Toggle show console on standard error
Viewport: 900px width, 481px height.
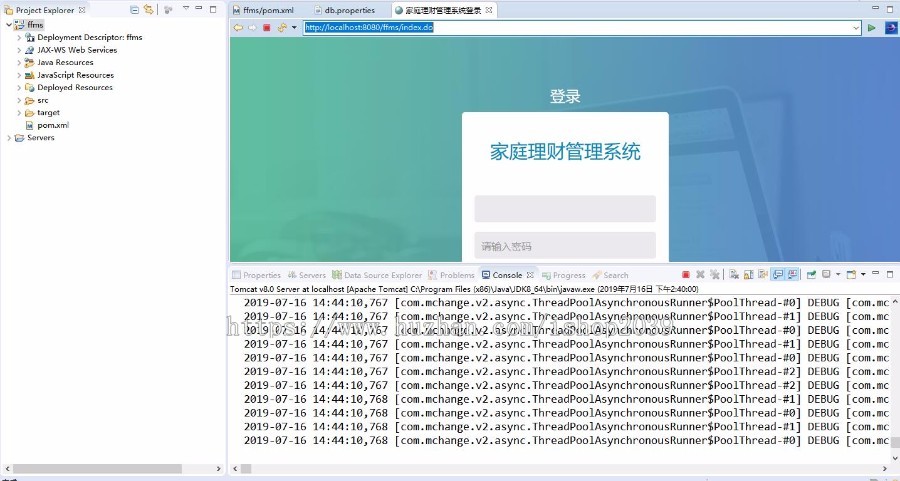pyautogui.click(x=792, y=274)
